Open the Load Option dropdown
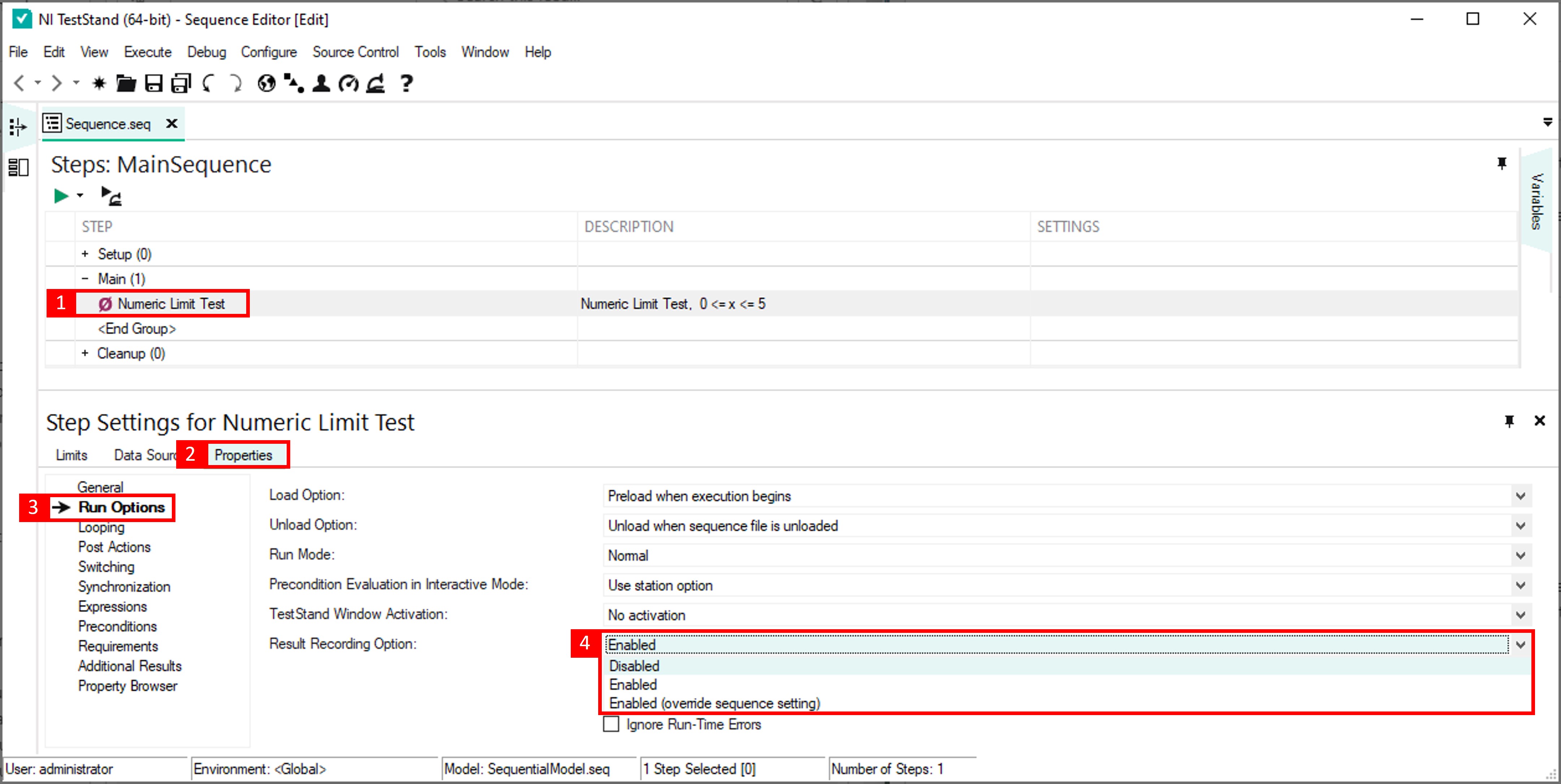Viewport: 1561px width, 784px height. [x=1521, y=496]
